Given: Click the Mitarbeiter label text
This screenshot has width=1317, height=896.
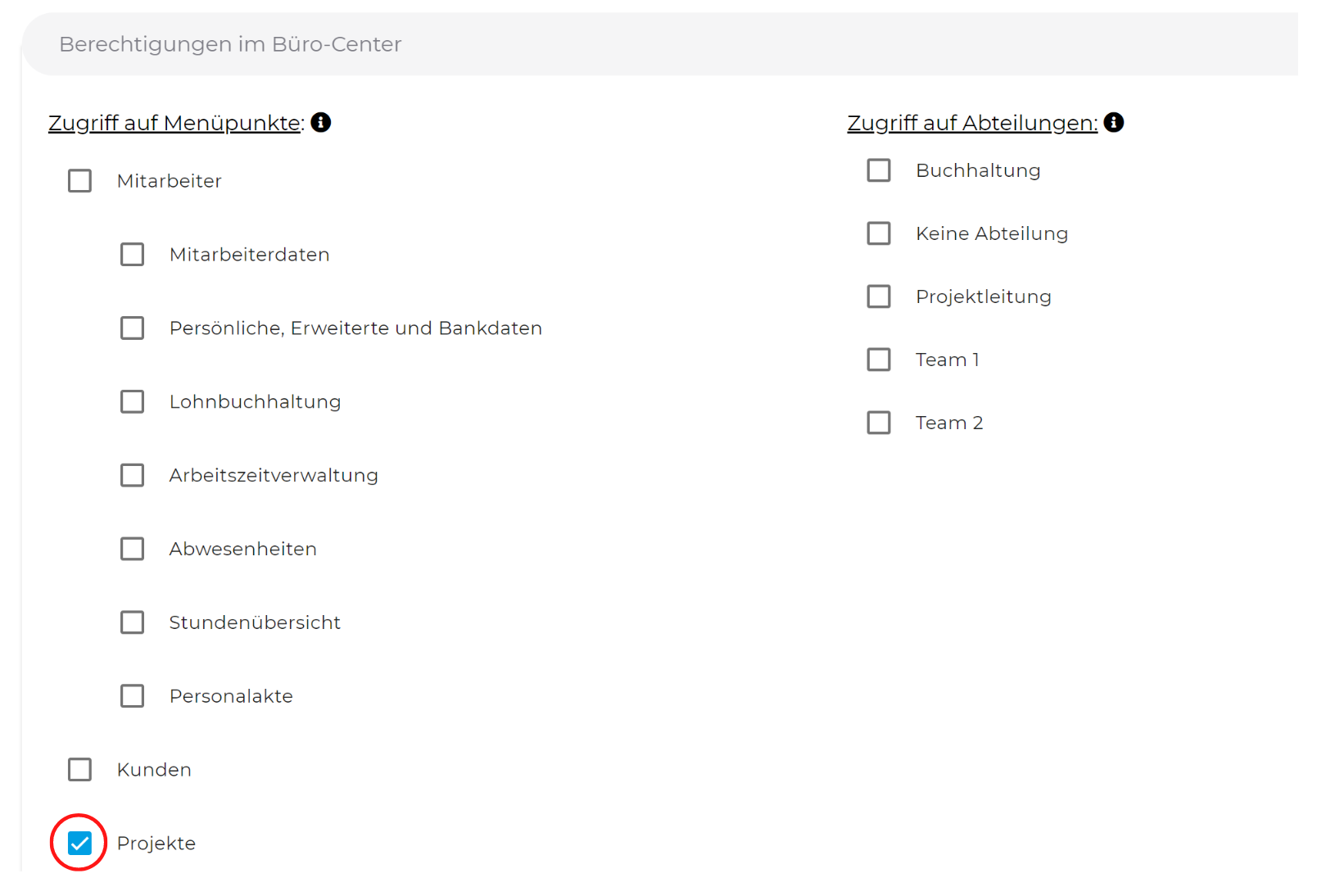Looking at the screenshot, I should point(170,181).
